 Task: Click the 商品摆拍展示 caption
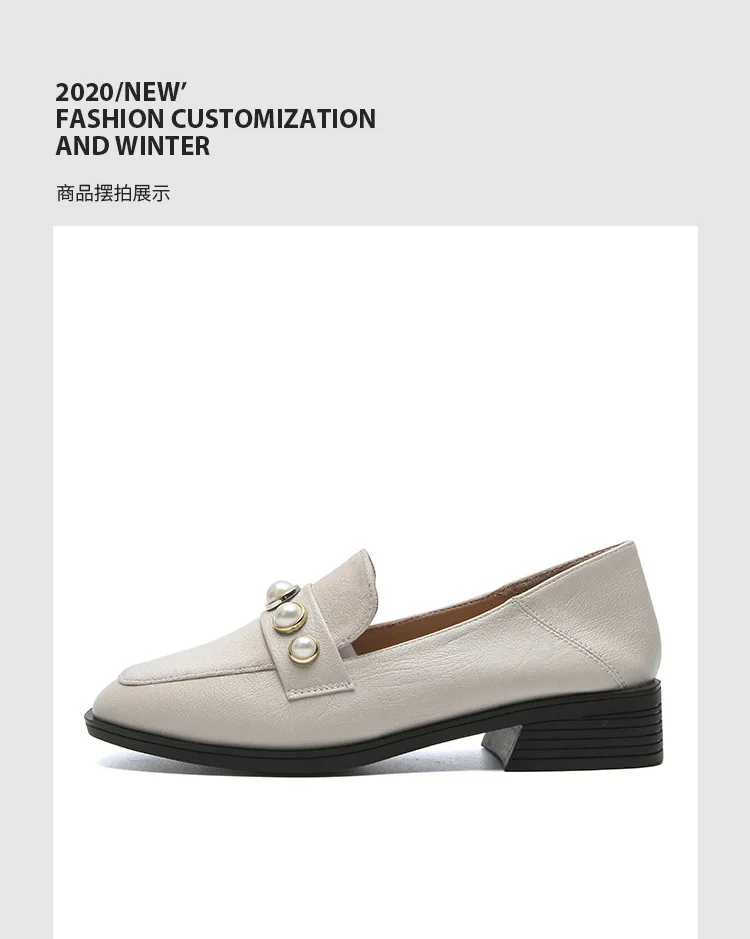pos(113,193)
